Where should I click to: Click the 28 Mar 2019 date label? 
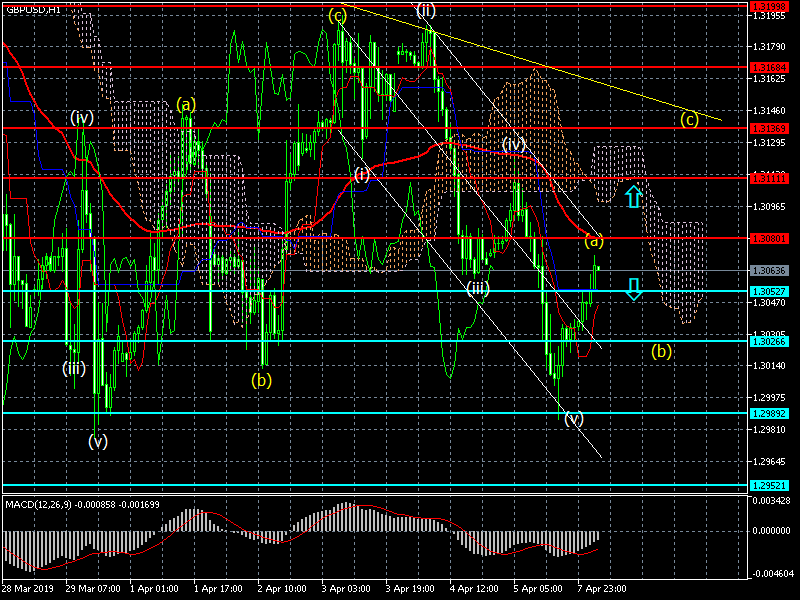tap(28, 591)
